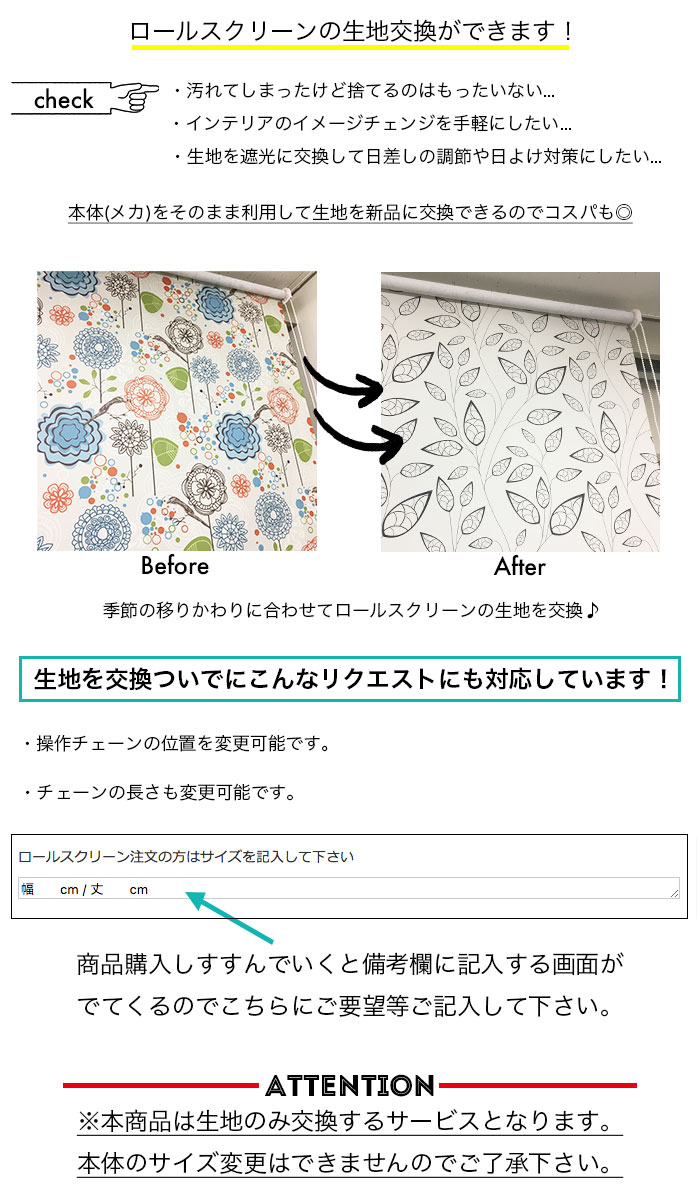Click the textarea resize handle corner

click(x=674, y=892)
